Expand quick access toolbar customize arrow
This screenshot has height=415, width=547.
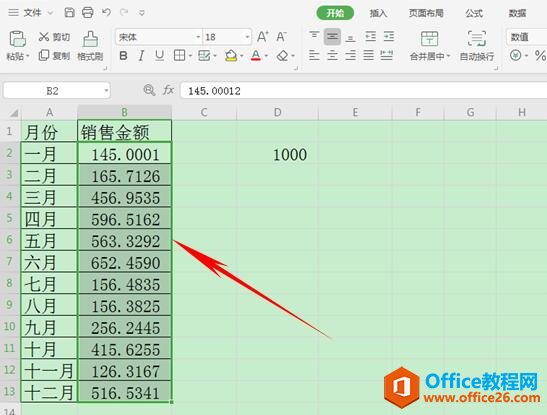[x=142, y=13]
